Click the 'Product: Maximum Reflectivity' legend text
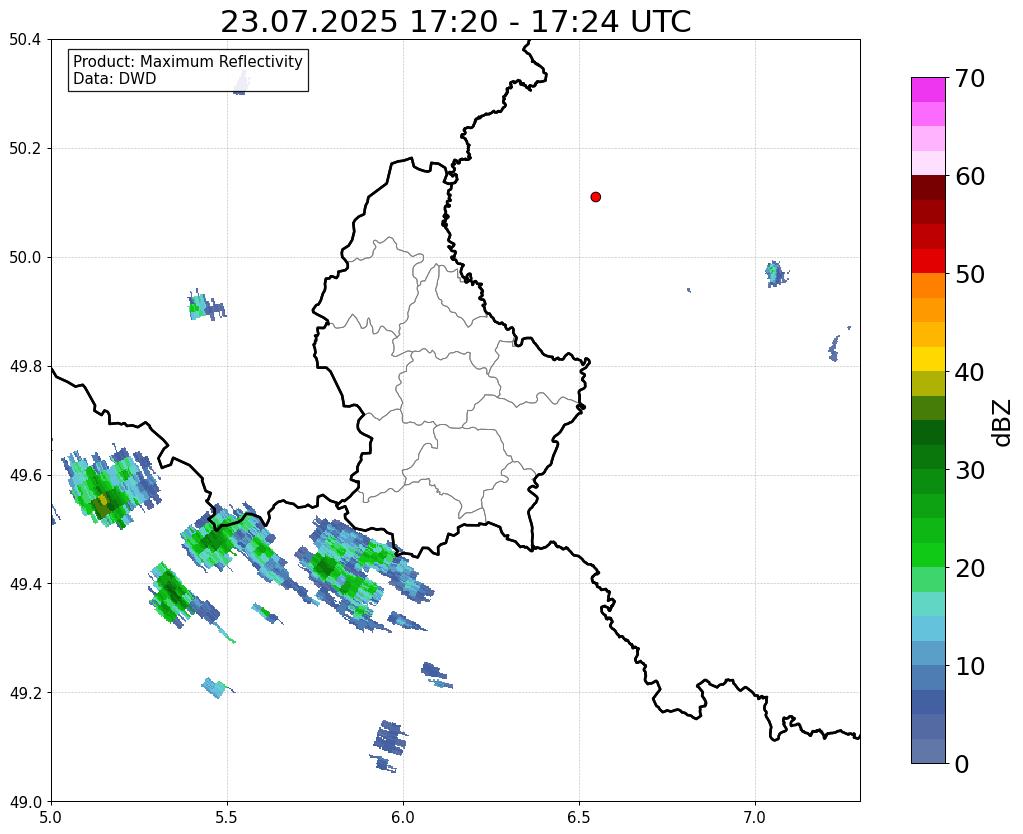Image resolution: width=1023 pixels, height=834 pixels. click(188, 61)
